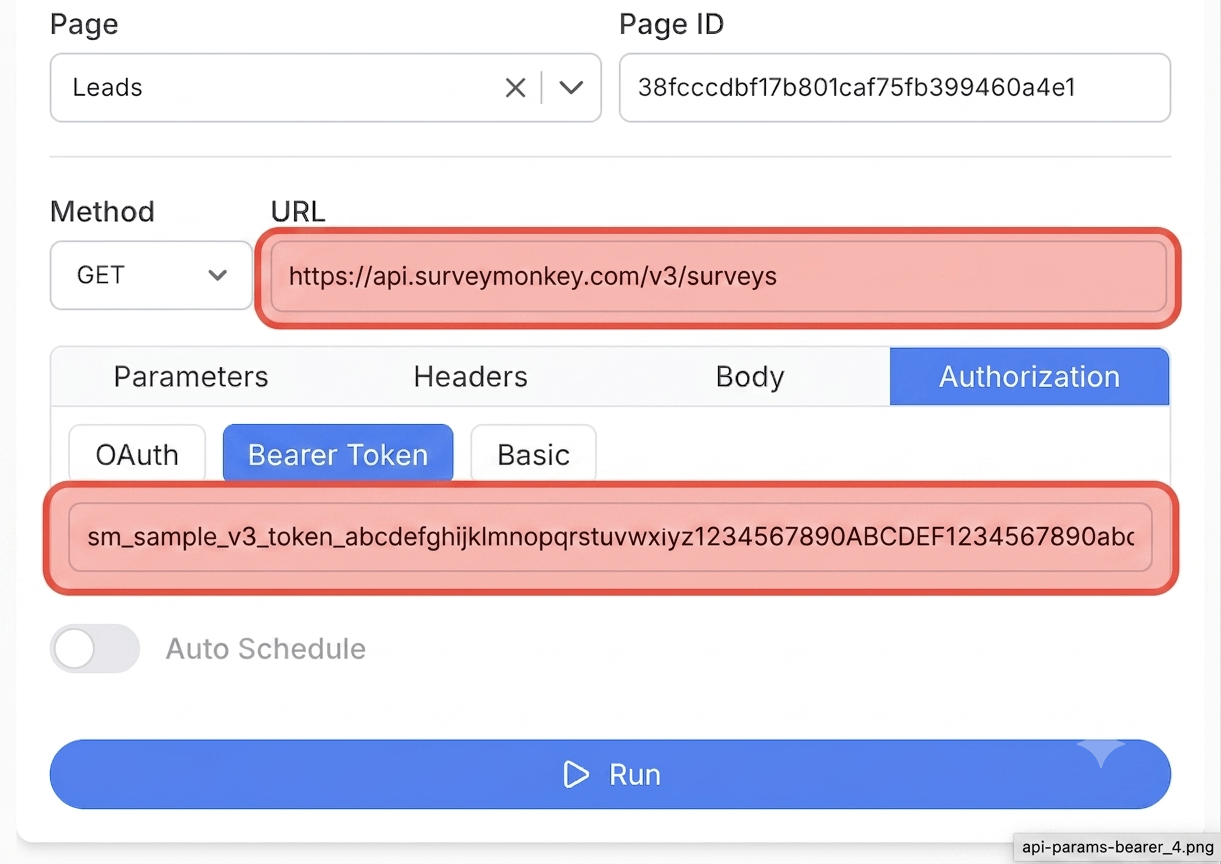Click the bearer token input field
This screenshot has height=864, width=1221.
click(610, 538)
